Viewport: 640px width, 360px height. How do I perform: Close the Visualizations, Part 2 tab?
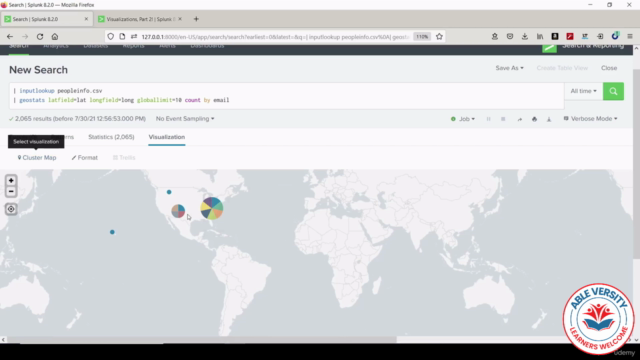[x=180, y=19]
